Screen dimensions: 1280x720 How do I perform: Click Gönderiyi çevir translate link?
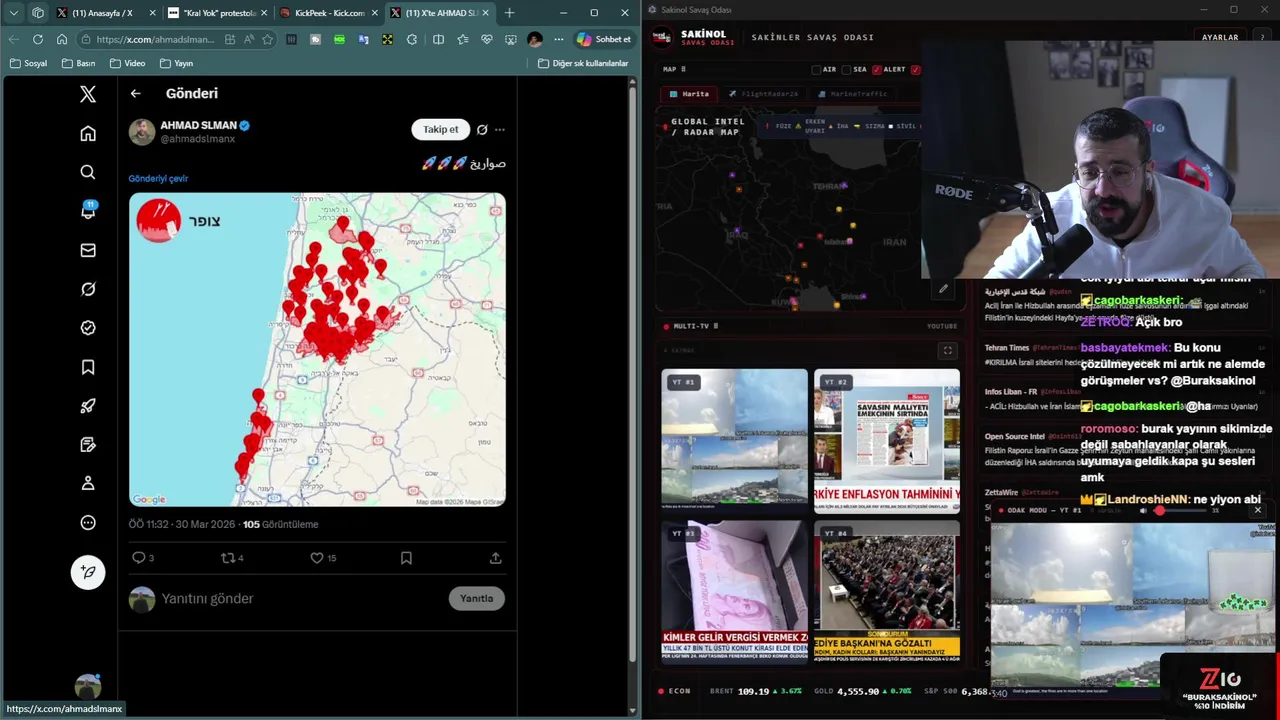point(158,178)
